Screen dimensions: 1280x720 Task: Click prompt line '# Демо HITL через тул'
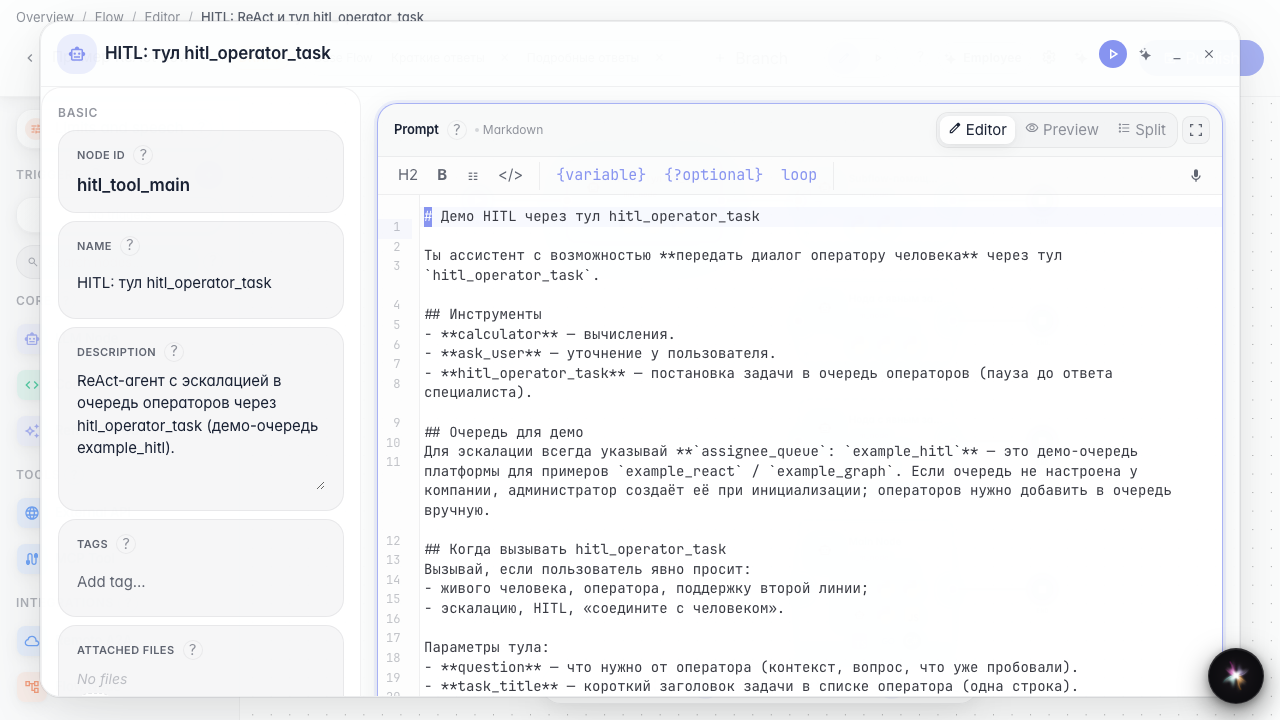click(x=592, y=216)
